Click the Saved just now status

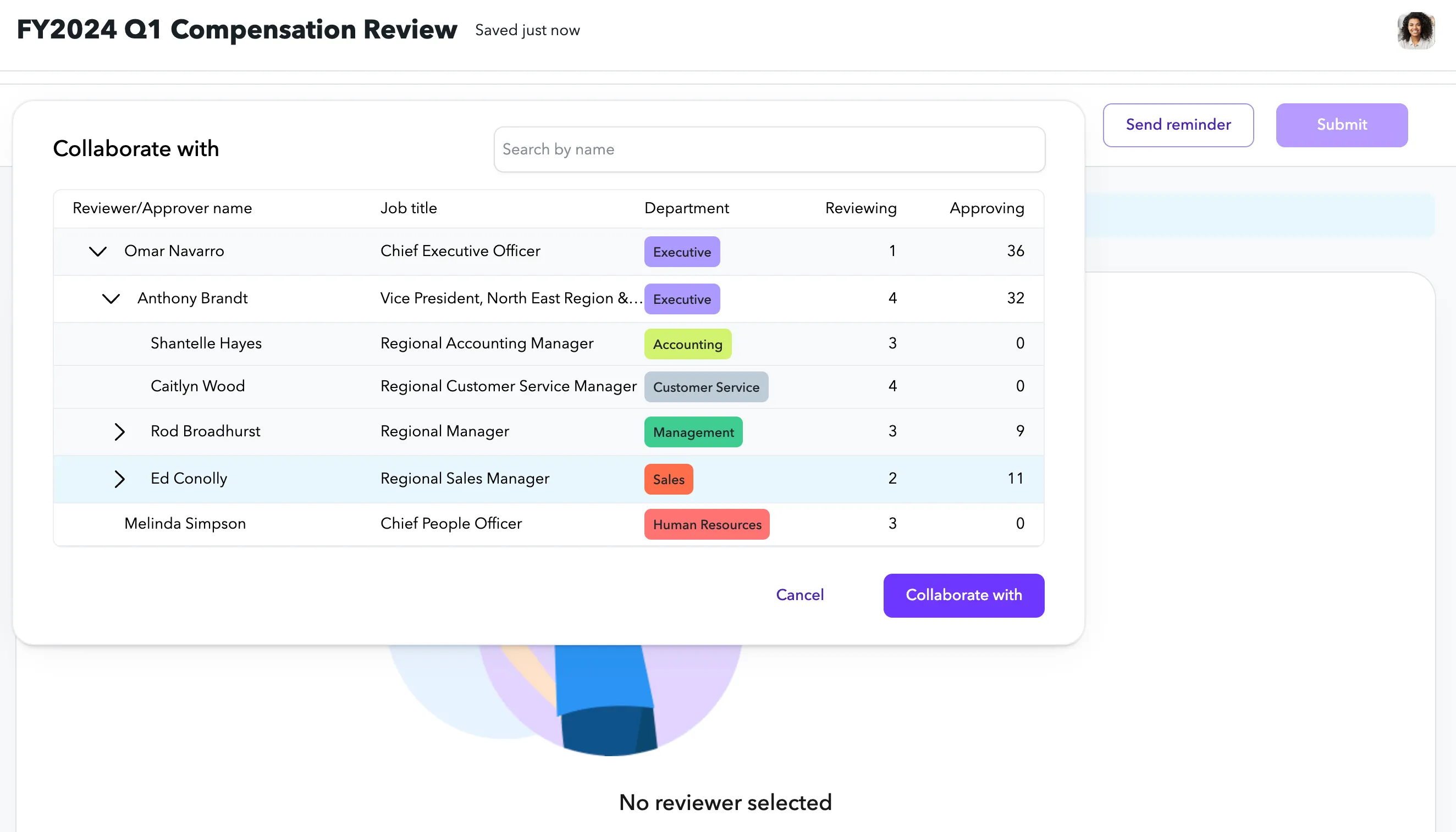click(x=527, y=30)
